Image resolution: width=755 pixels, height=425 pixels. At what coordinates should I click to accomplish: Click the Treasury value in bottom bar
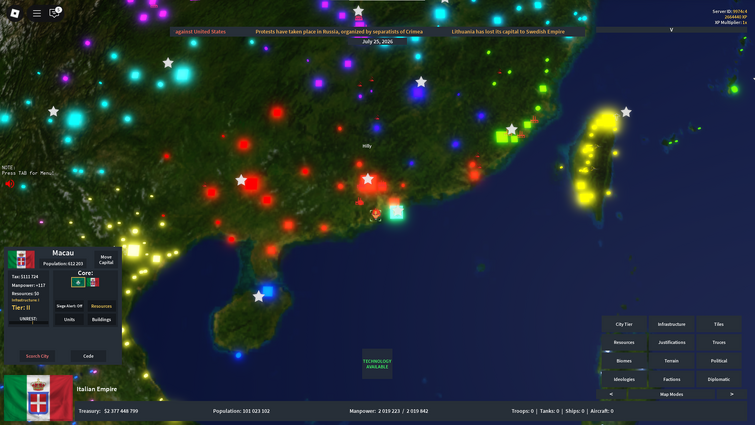tap(108, 411)
